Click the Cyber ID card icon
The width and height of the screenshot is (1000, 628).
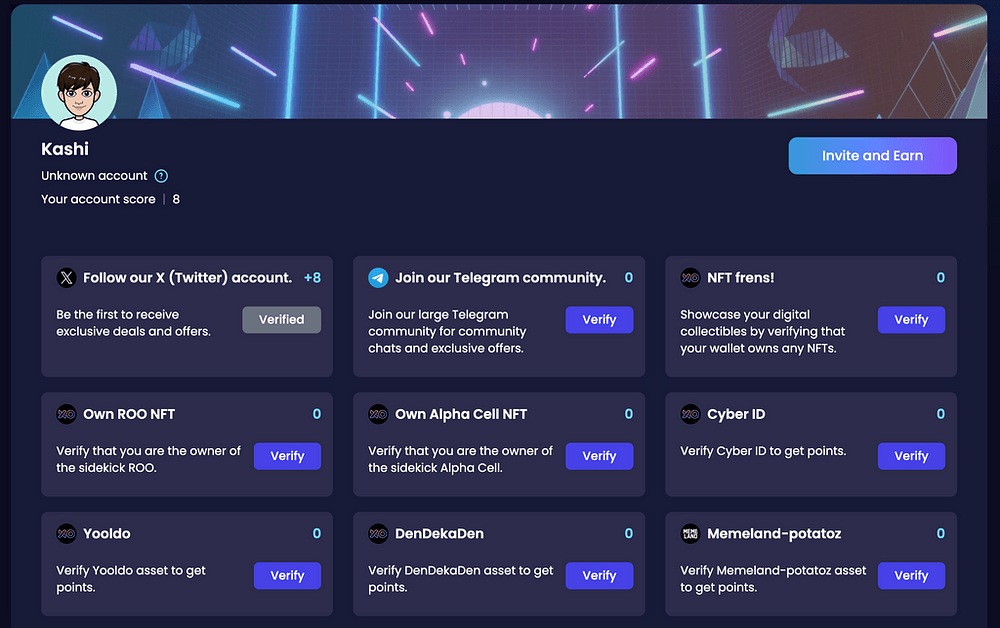[690, 414]
